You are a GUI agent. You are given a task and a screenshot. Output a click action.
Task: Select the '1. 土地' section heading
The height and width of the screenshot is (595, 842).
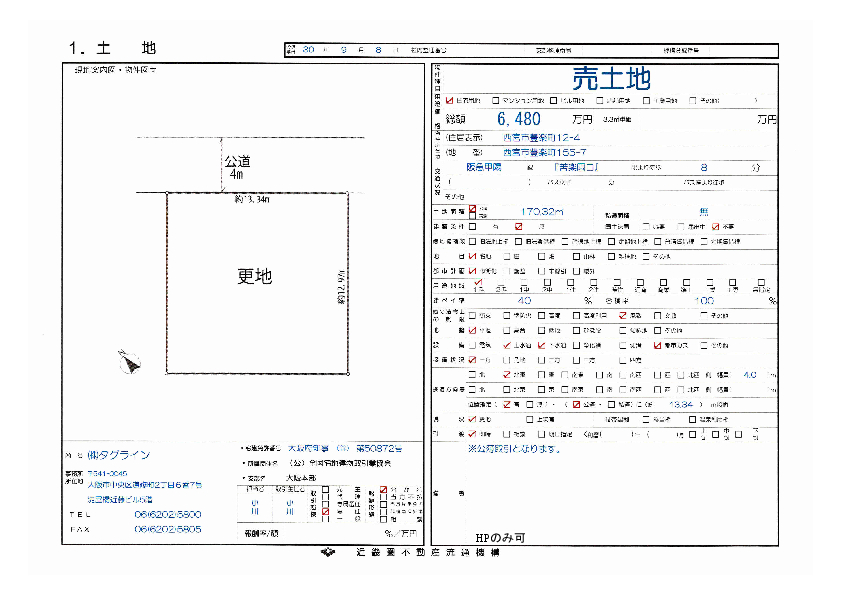point(112,47)
